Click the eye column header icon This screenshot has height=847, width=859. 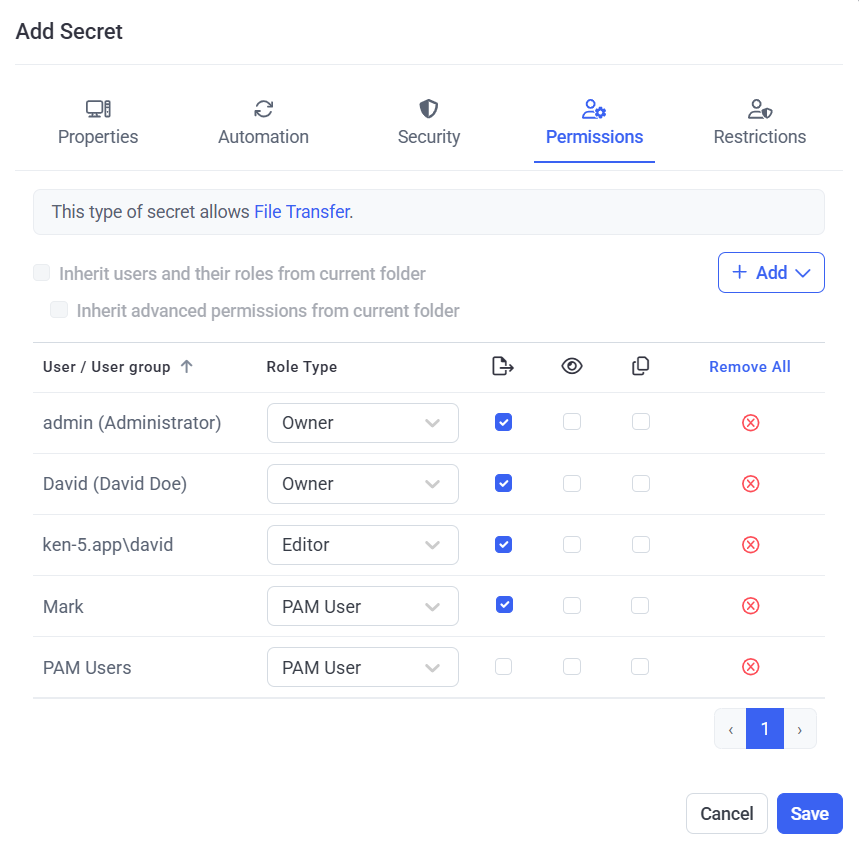point(571,367)
